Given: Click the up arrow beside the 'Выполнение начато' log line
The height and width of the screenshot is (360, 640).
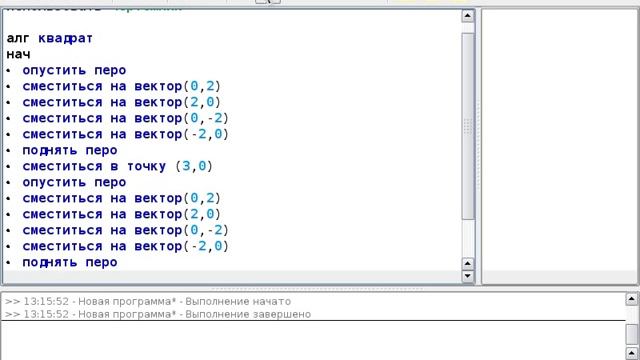Looking at the screenshot, I should [x=631, y=299].
